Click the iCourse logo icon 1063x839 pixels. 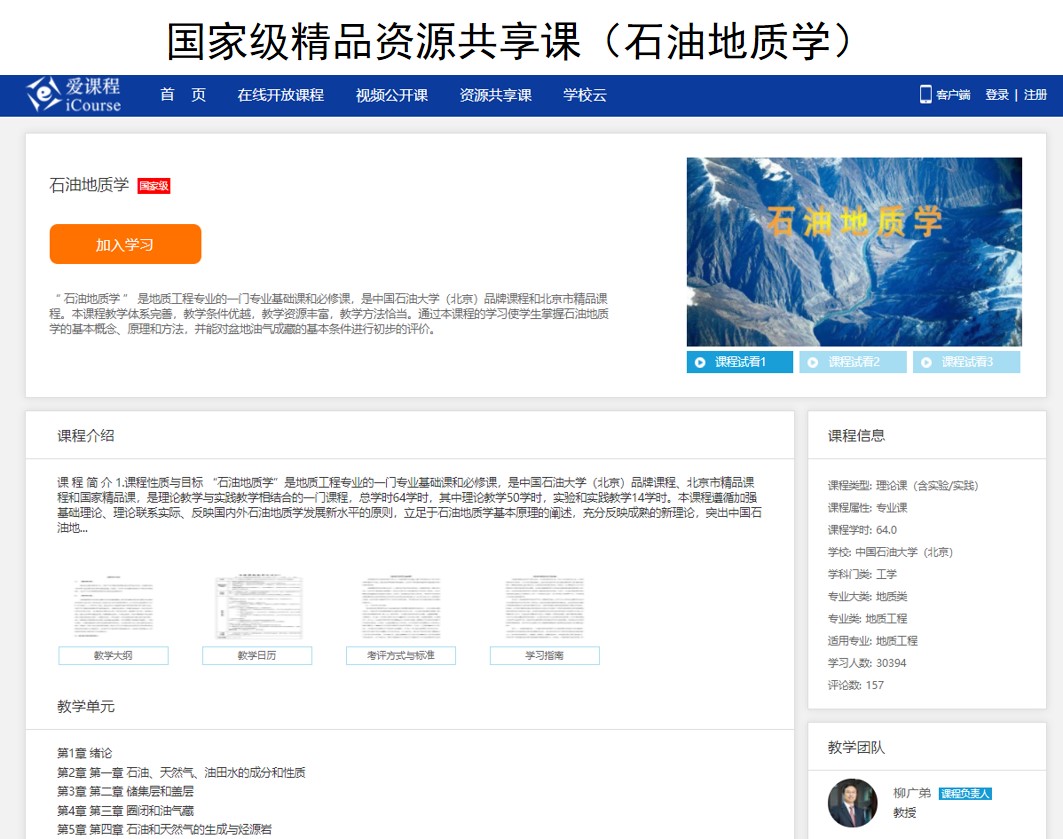click(44, 94)
